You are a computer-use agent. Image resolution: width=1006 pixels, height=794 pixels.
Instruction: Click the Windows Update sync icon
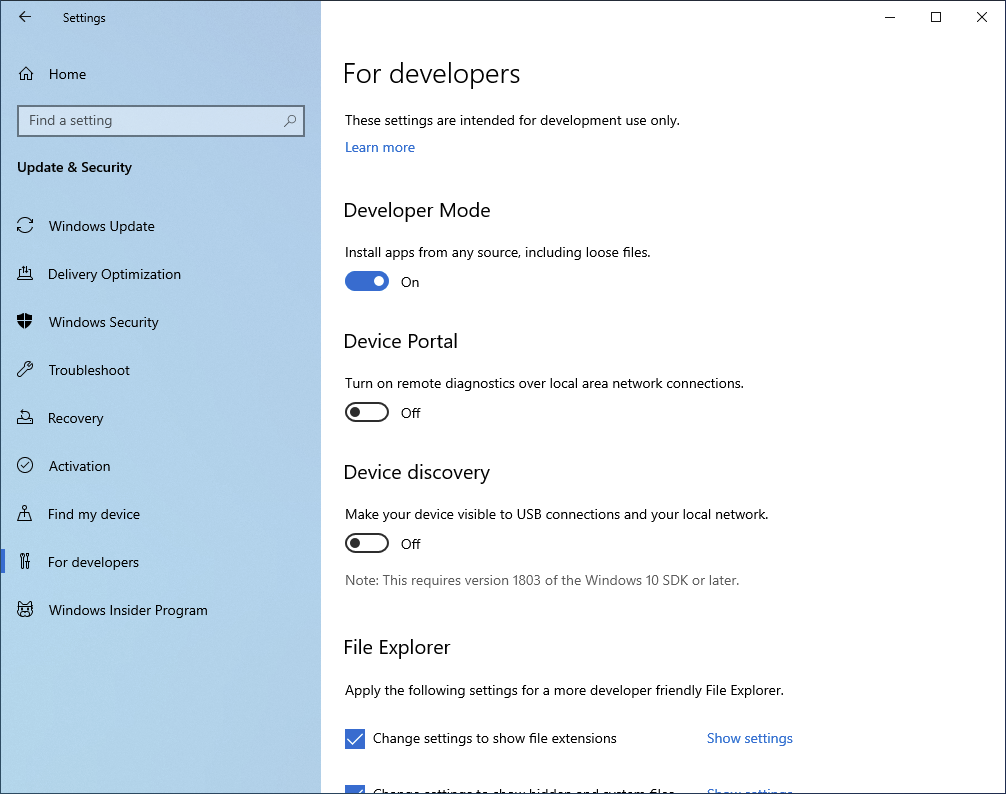[26, 226]
